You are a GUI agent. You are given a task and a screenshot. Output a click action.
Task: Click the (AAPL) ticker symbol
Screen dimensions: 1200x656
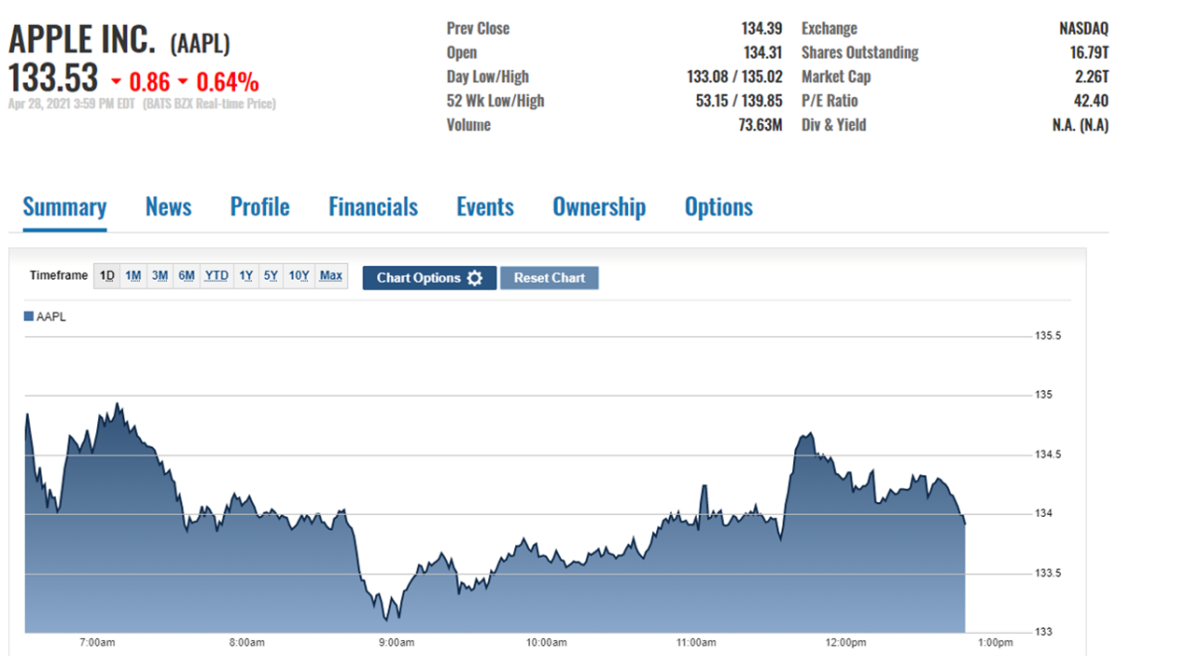click(200, 43)
